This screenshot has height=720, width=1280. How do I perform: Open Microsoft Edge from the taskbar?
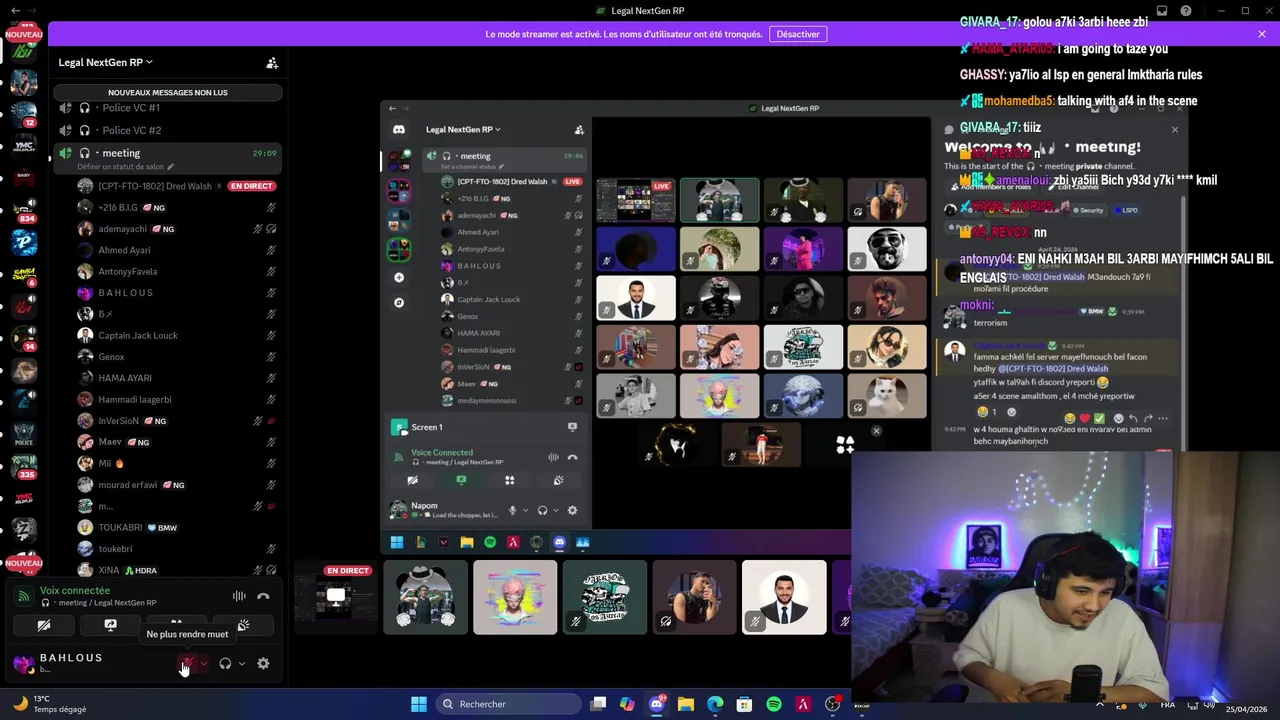(715, 704)
